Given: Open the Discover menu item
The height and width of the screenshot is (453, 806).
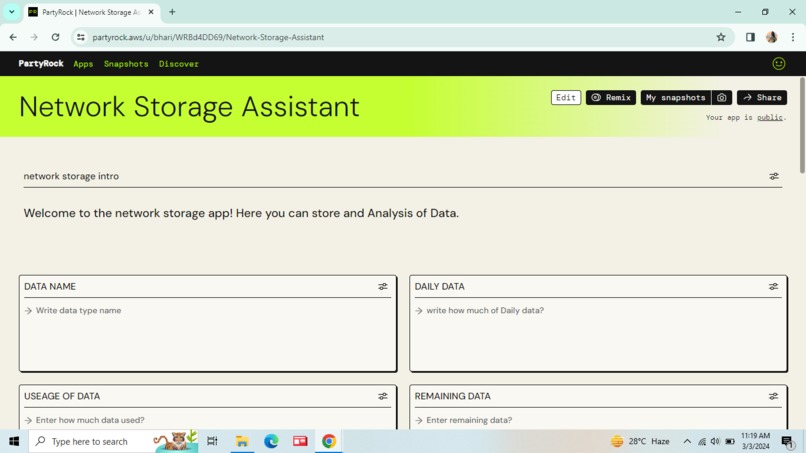Looking at the screenshot, I should [178, 64].
